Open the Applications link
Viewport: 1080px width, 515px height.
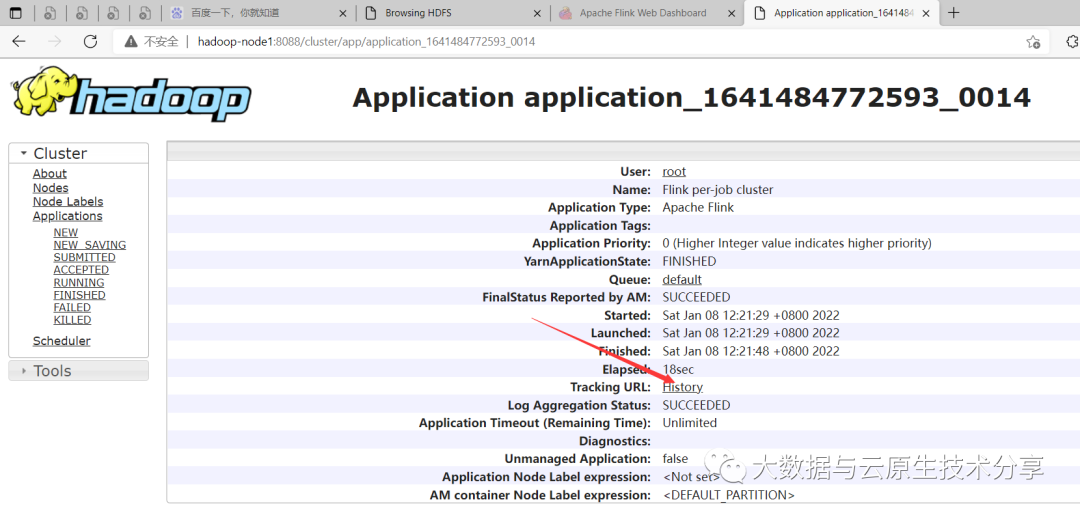coord(68,216)
